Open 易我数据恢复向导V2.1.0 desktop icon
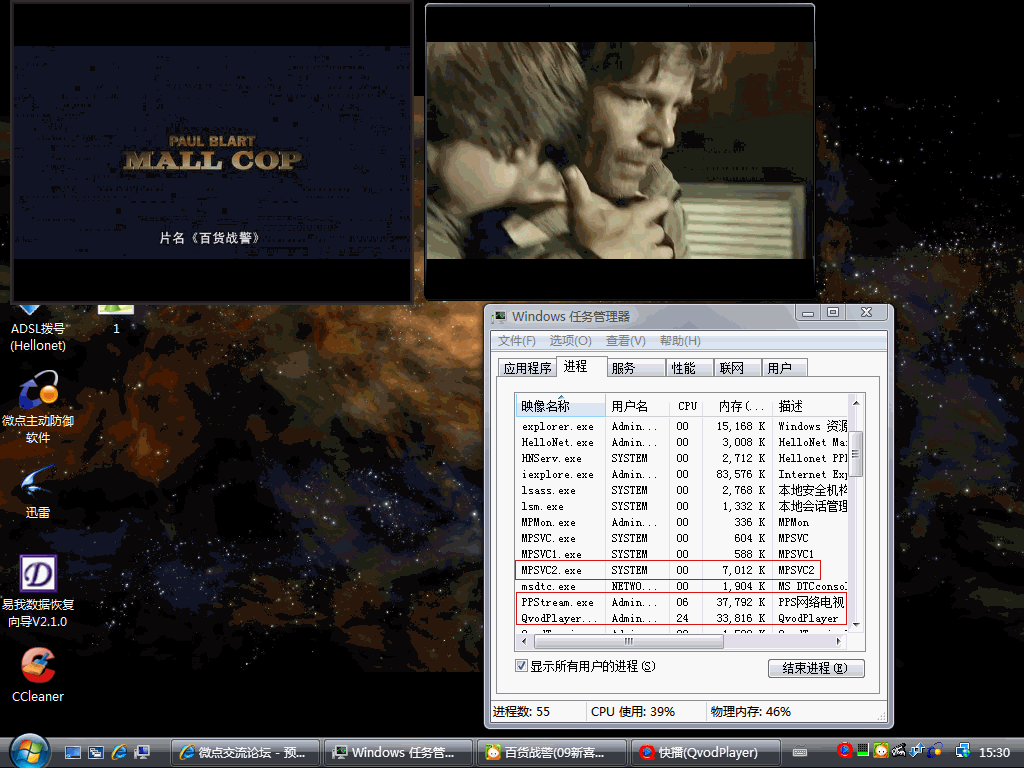Viewport: 1024px width, 768px height. [38, 592]
